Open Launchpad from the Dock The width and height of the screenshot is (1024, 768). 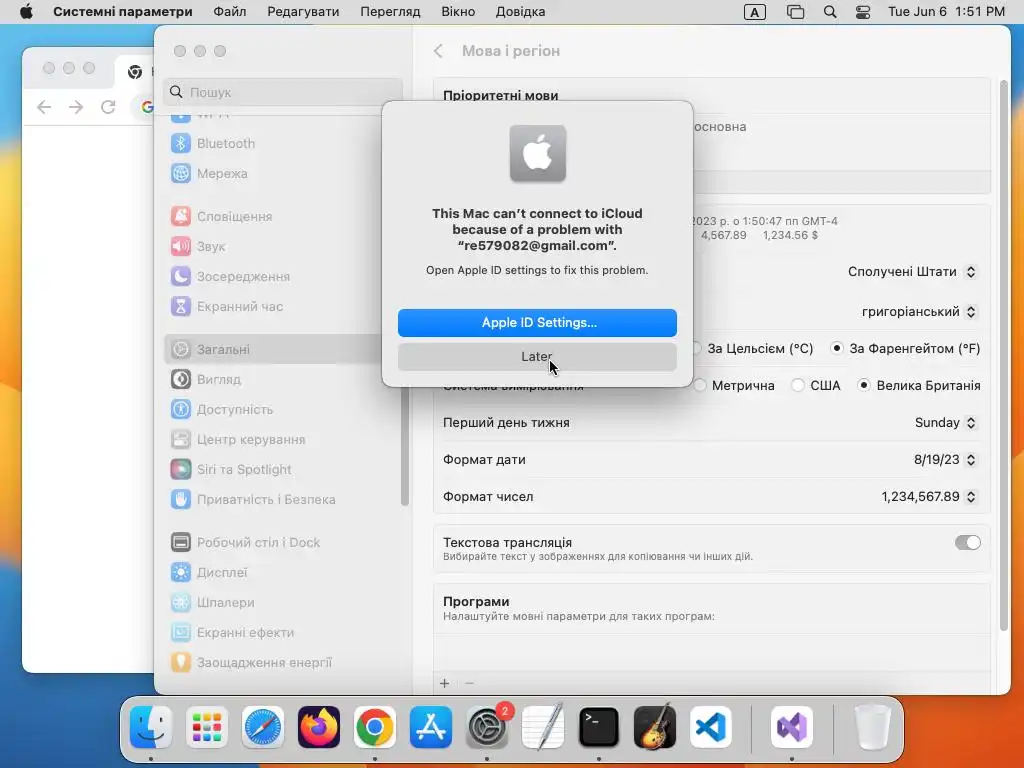click(x=207, y=727)
